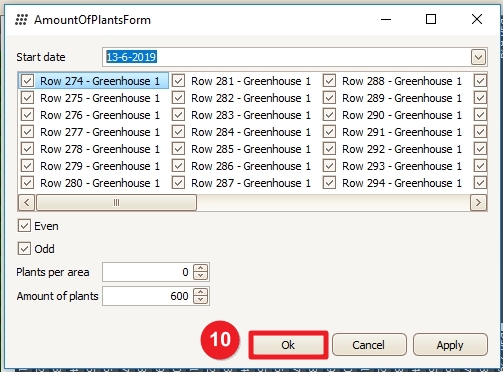This screenshot has height=372, width=503.
Task: Click the horizontal scrollbar thumb
Action: pyautogui.click(x=116, y=202)
